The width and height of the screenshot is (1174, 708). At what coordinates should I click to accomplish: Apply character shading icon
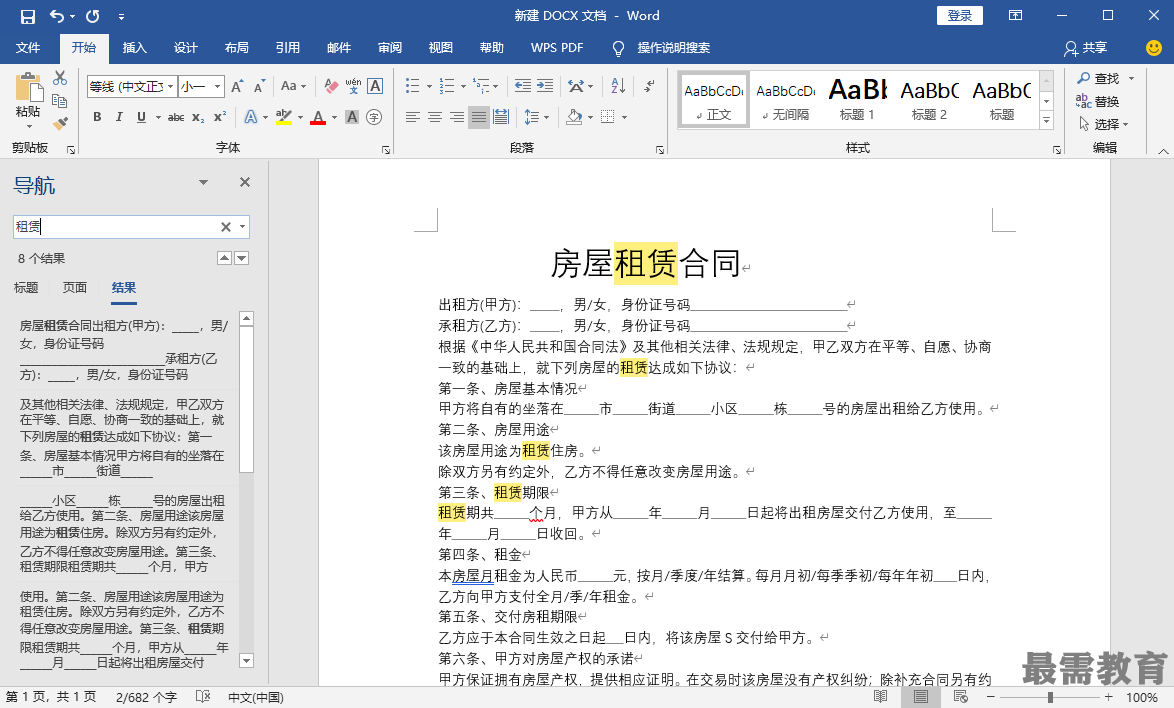click(x=352, y=118)
